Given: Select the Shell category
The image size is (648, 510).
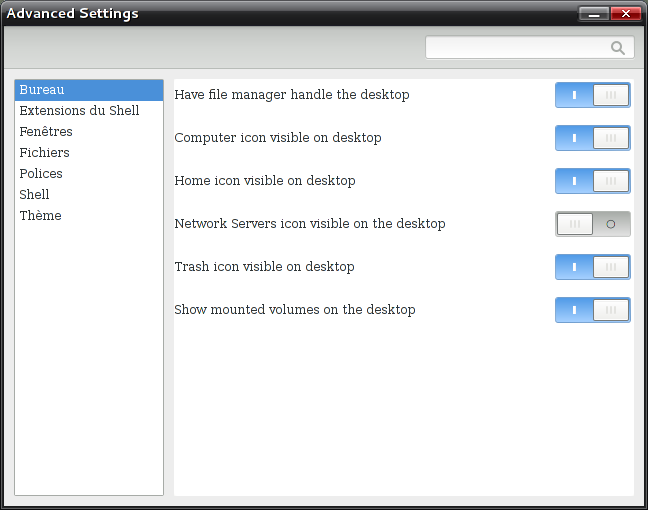Looking at the screenshot, I should pos(34,195).
